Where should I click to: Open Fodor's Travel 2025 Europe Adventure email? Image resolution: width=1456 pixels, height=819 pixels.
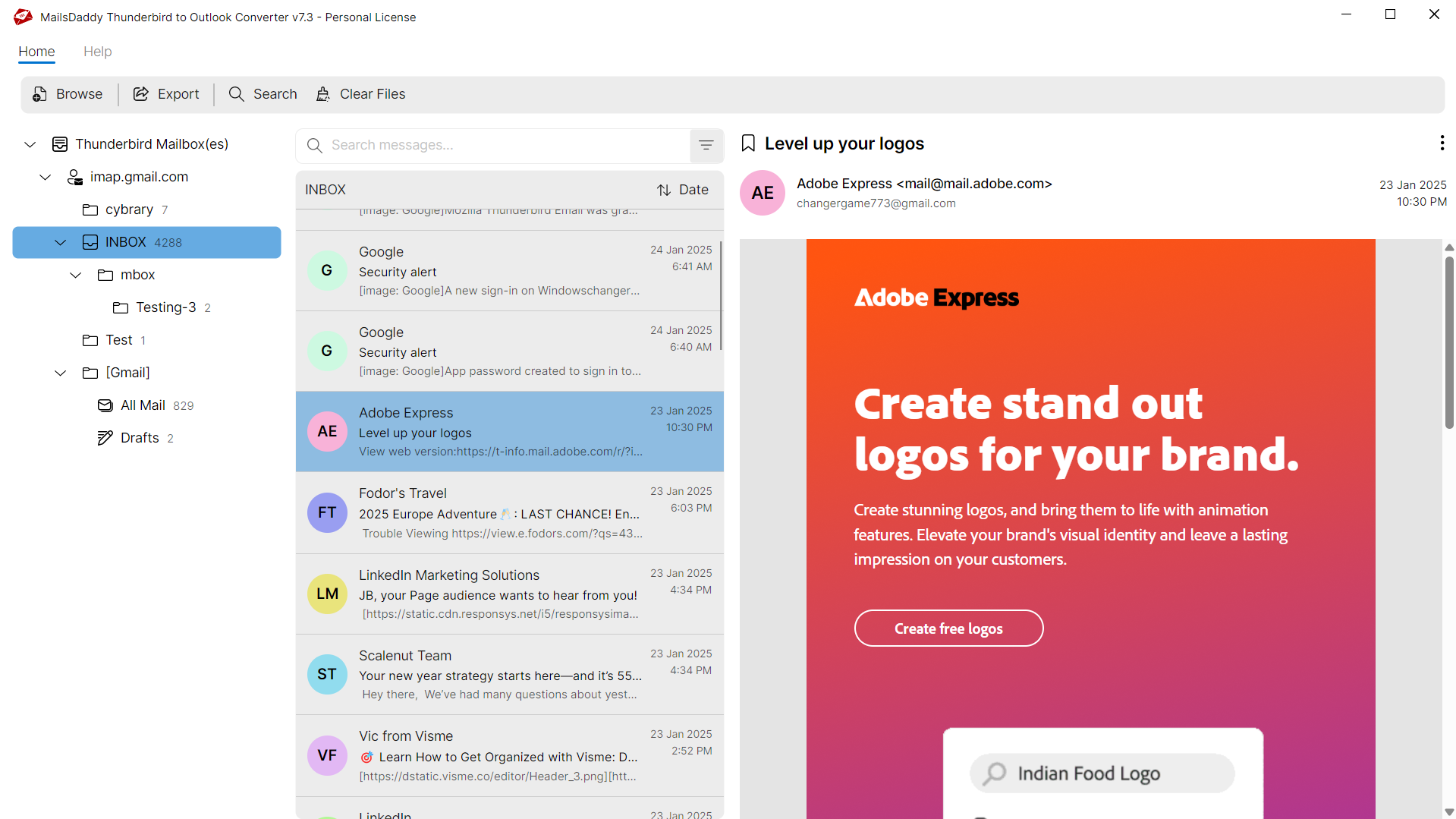point(509,513)
